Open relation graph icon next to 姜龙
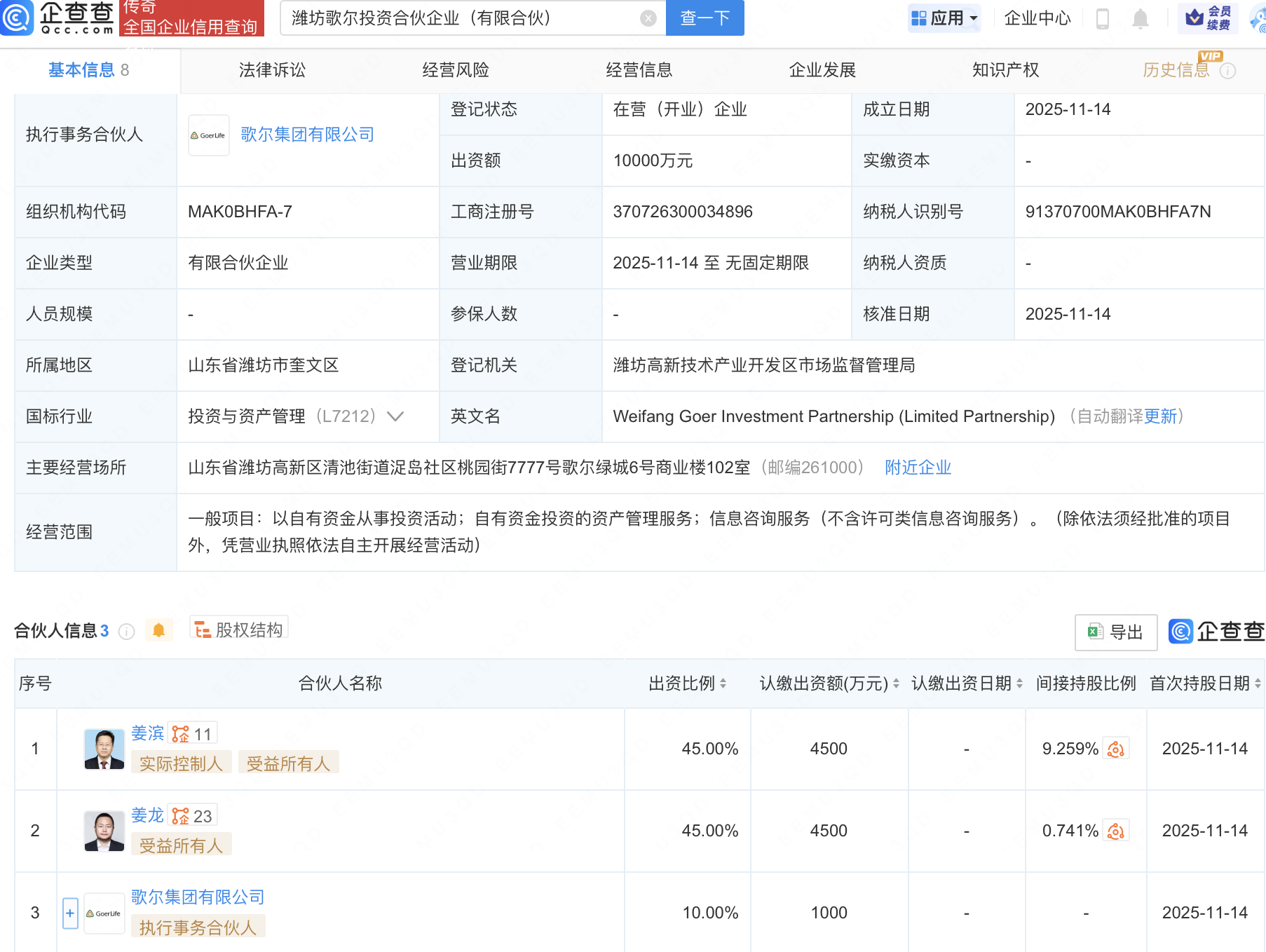 pos(181,816)
